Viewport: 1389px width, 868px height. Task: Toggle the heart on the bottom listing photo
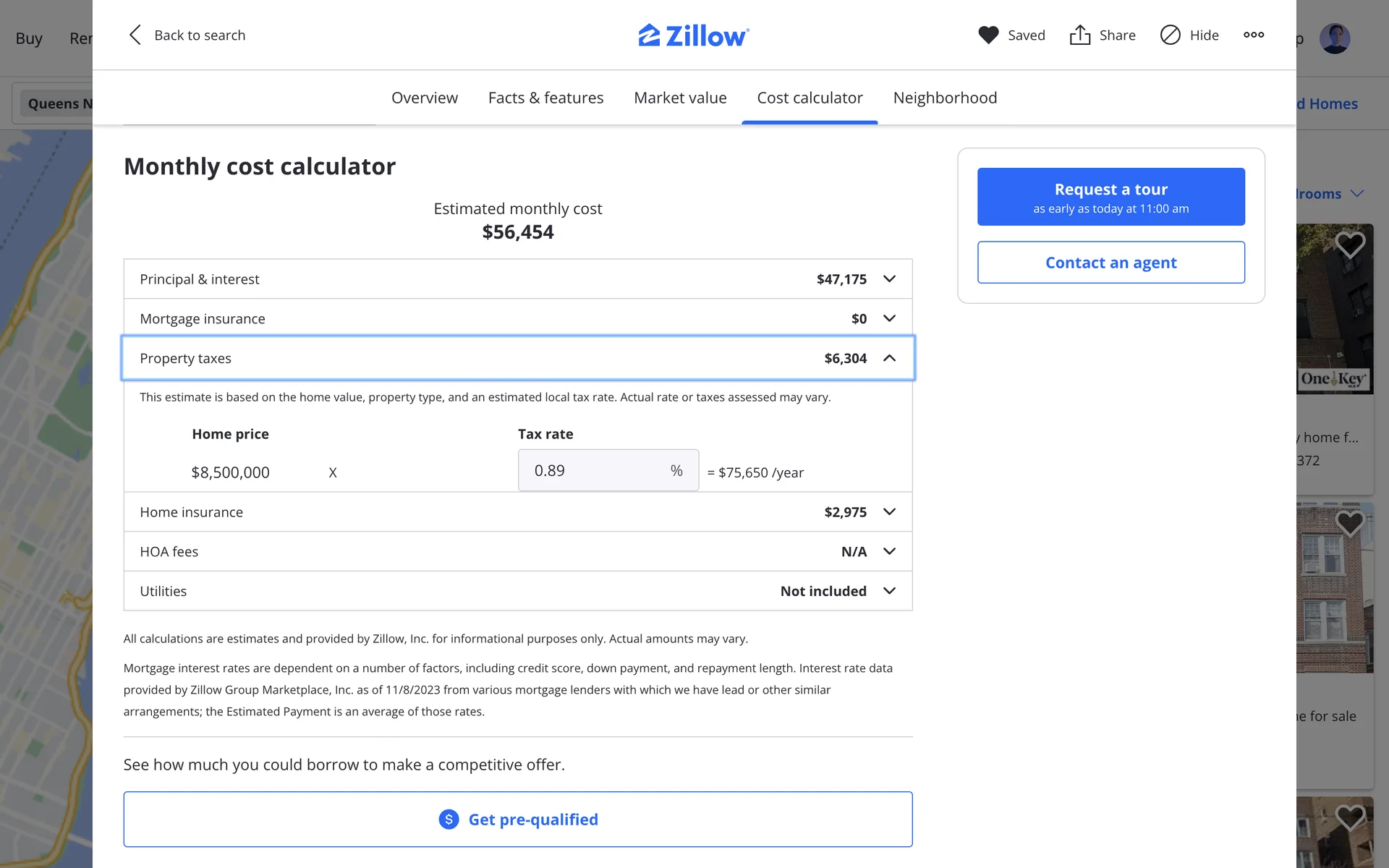click(1349, 817)
